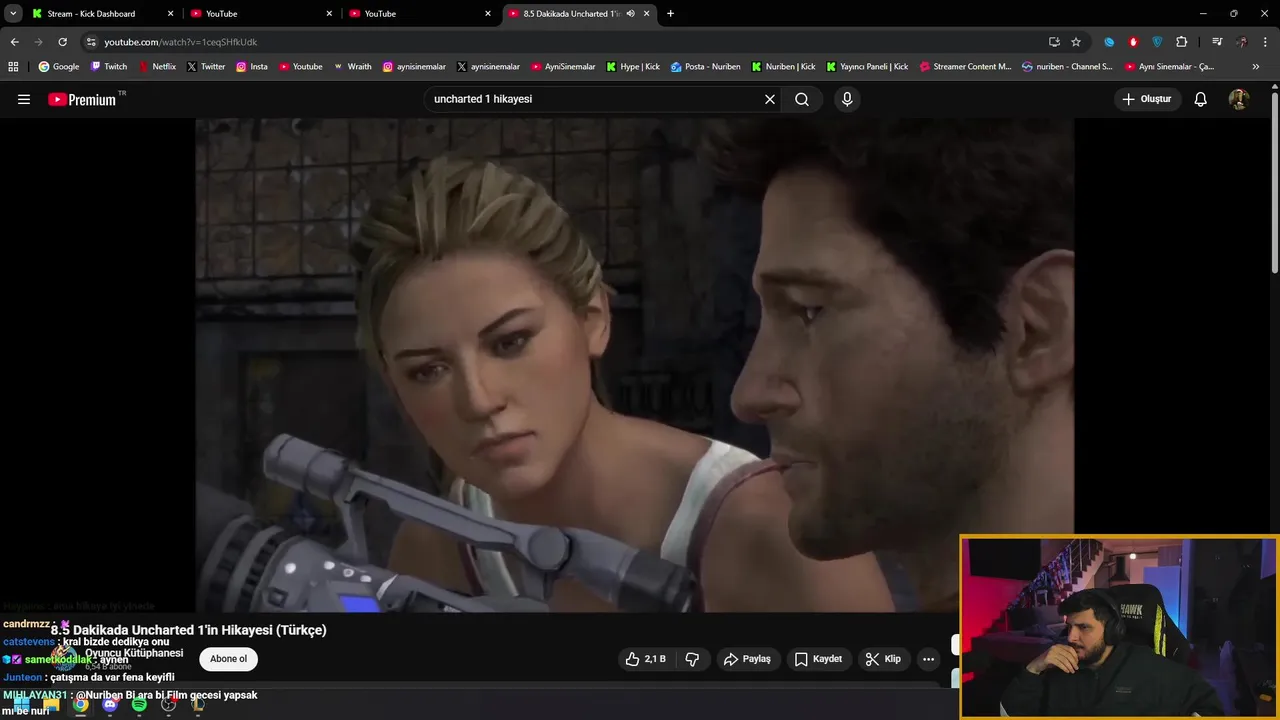
Task: Reload the page with refresh icon
Action: 62,42
